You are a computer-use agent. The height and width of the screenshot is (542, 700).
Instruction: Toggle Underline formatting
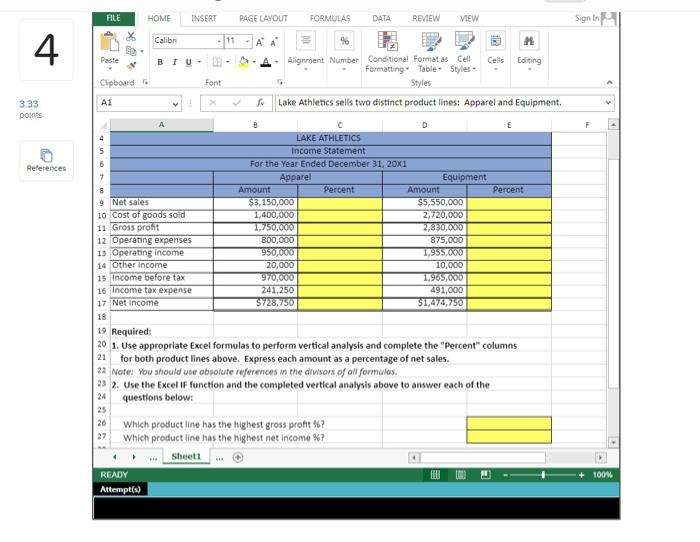(188, 62)
